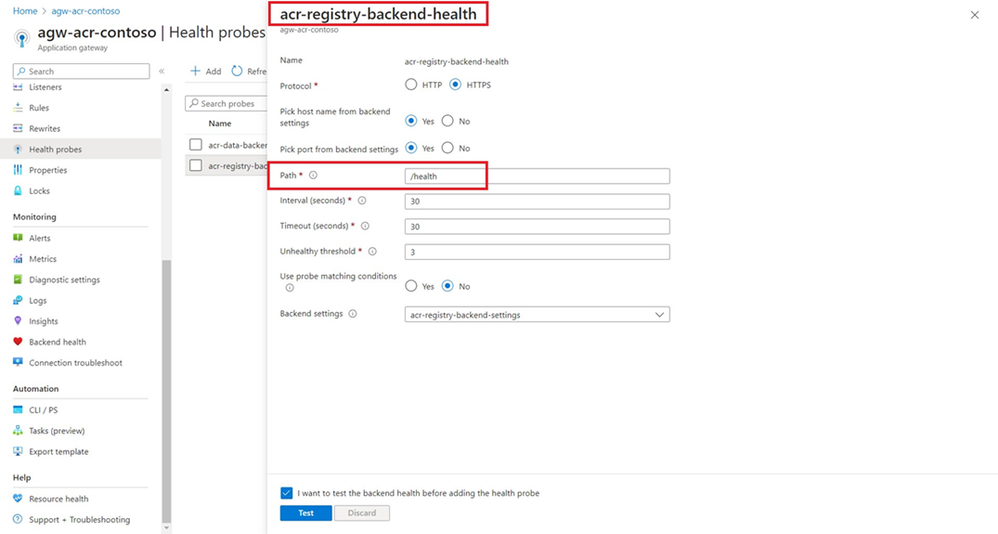998x534 pixels.
Task: Click the Insights bulb icon
Action: coord(18,321)
